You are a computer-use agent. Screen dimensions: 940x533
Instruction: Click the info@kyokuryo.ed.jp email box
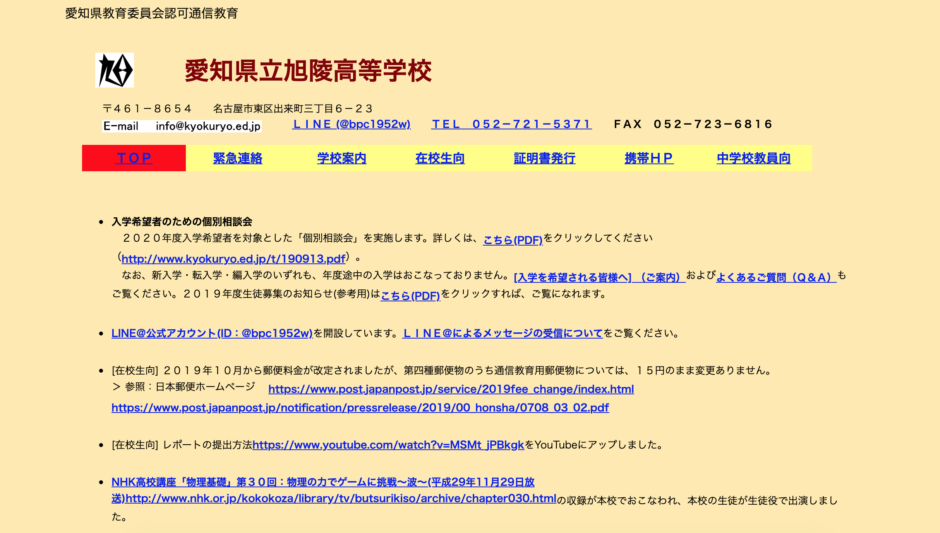pyautogui.click(x=182, y=126)
